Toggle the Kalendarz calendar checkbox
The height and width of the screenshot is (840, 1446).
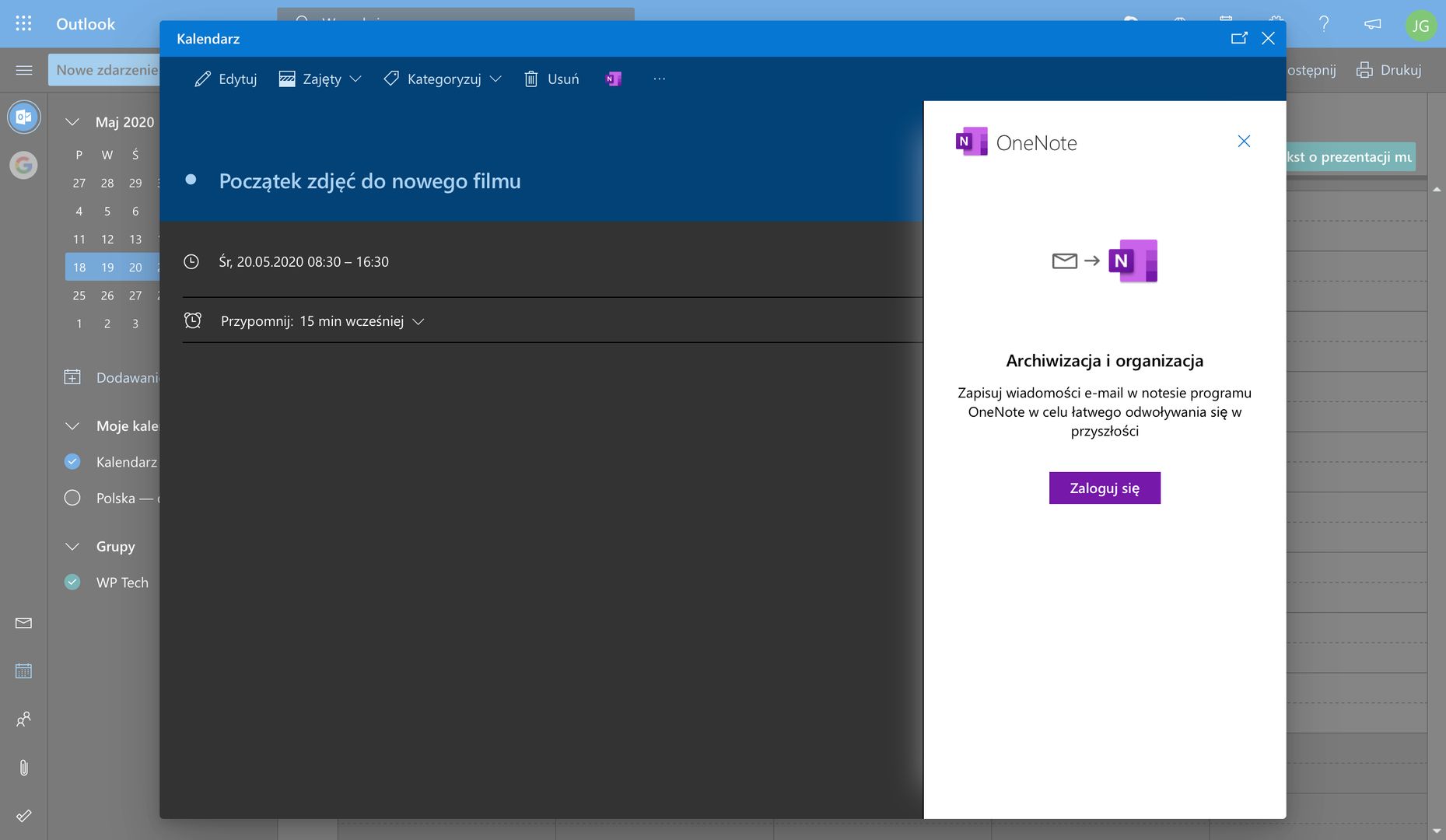pos(72,461)
